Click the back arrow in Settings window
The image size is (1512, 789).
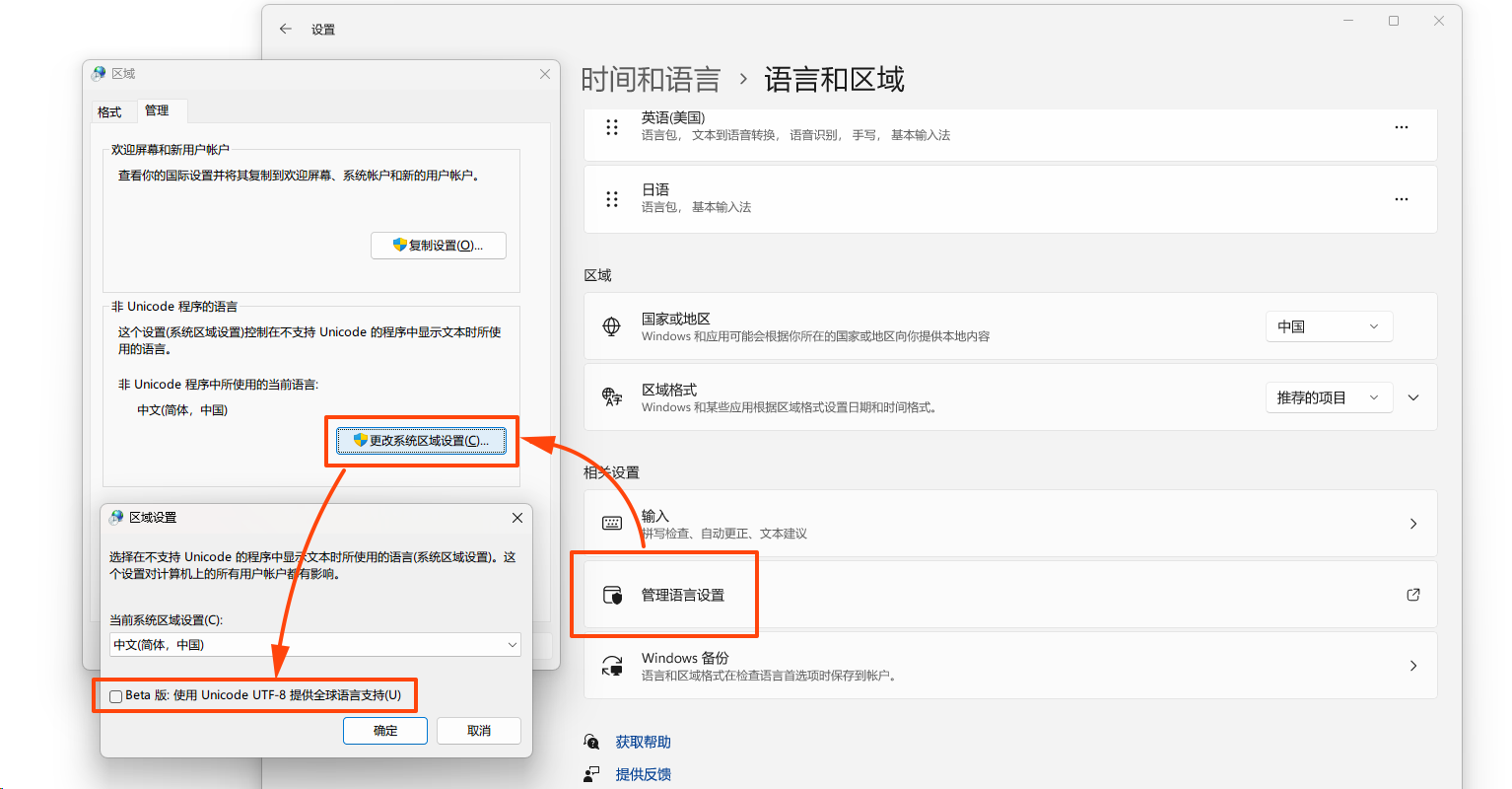click(x=286, y=30)
